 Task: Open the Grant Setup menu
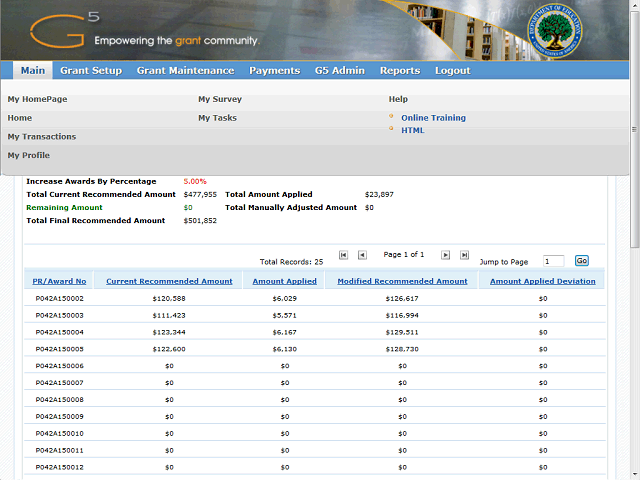pos(91,71)
